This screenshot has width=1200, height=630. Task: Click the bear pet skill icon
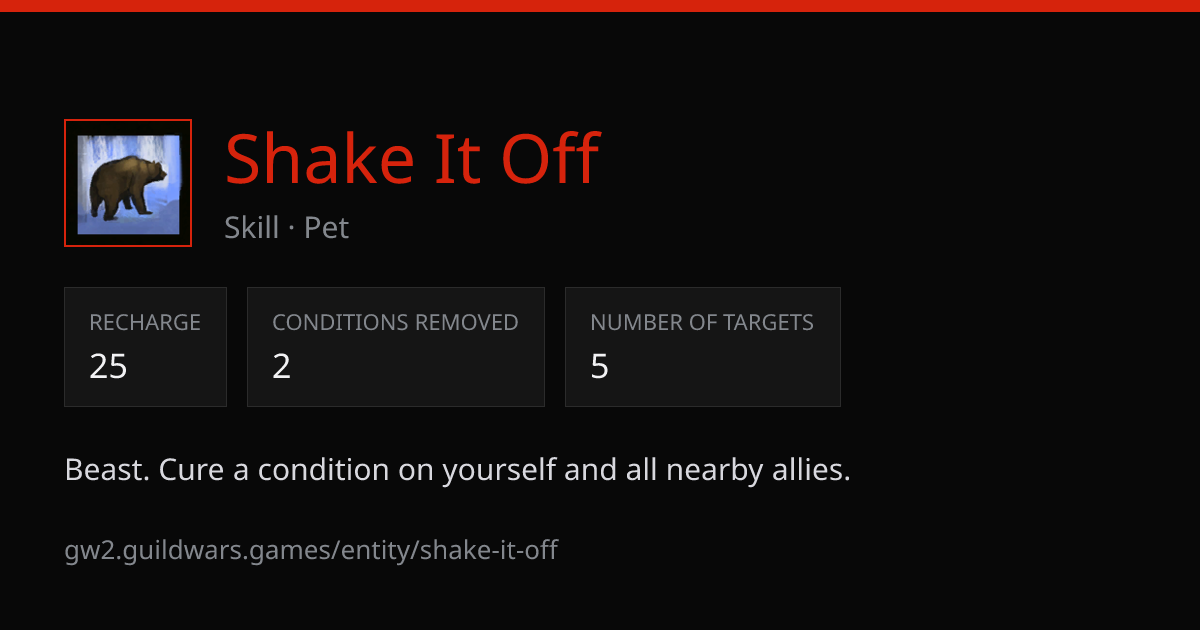[128, 184]
